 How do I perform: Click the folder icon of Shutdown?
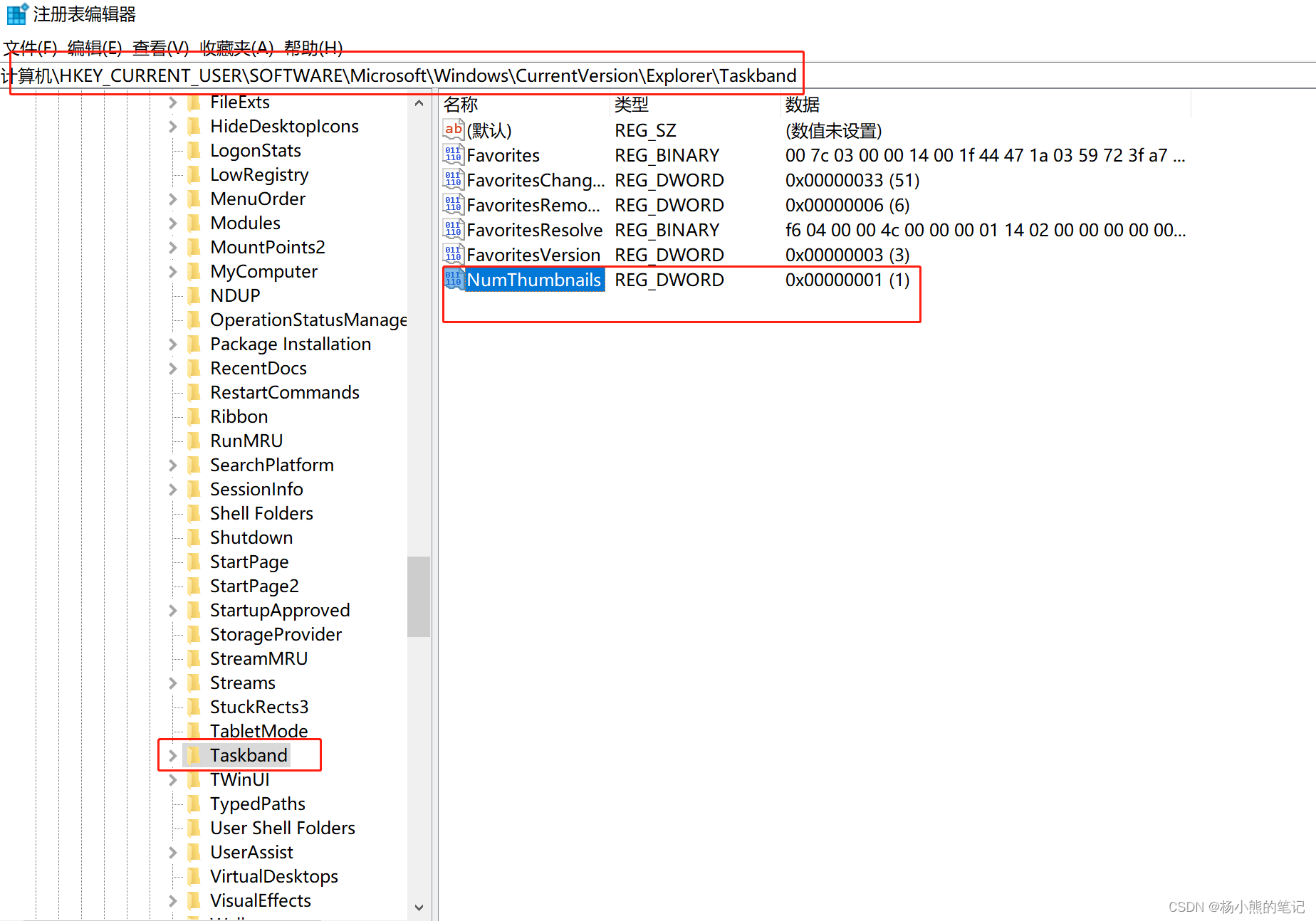(194, 538)
